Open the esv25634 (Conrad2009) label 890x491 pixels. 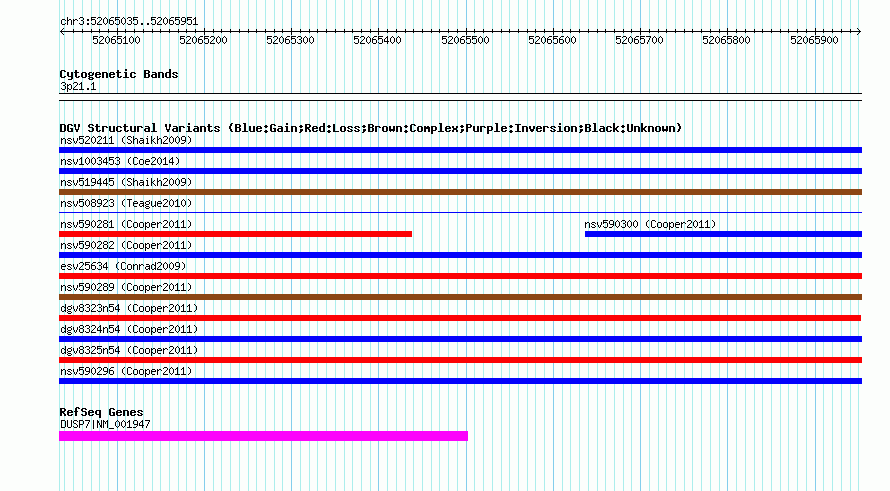pyautogui.click(x=123, y=266)
